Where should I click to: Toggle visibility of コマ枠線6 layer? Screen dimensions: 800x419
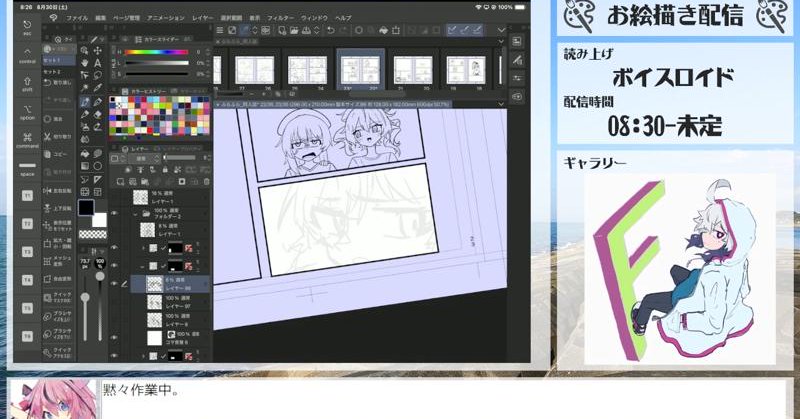click(114, 337)
